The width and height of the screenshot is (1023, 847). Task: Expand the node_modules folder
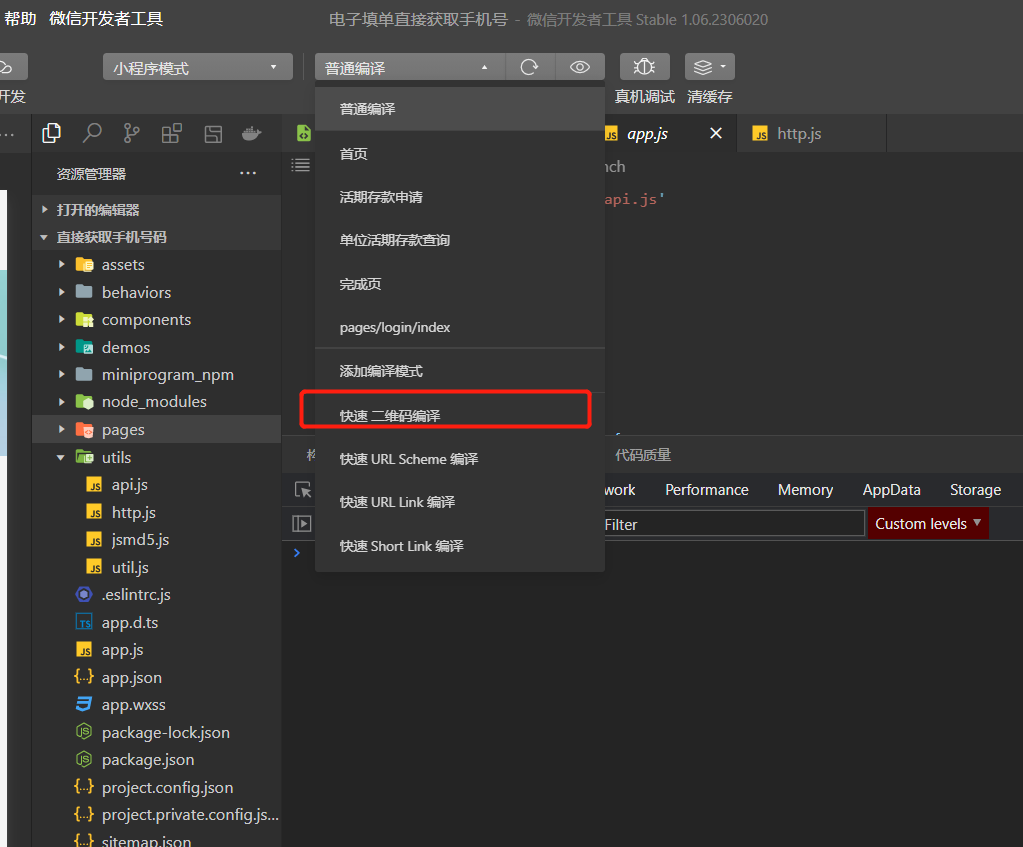coord(157,402)
